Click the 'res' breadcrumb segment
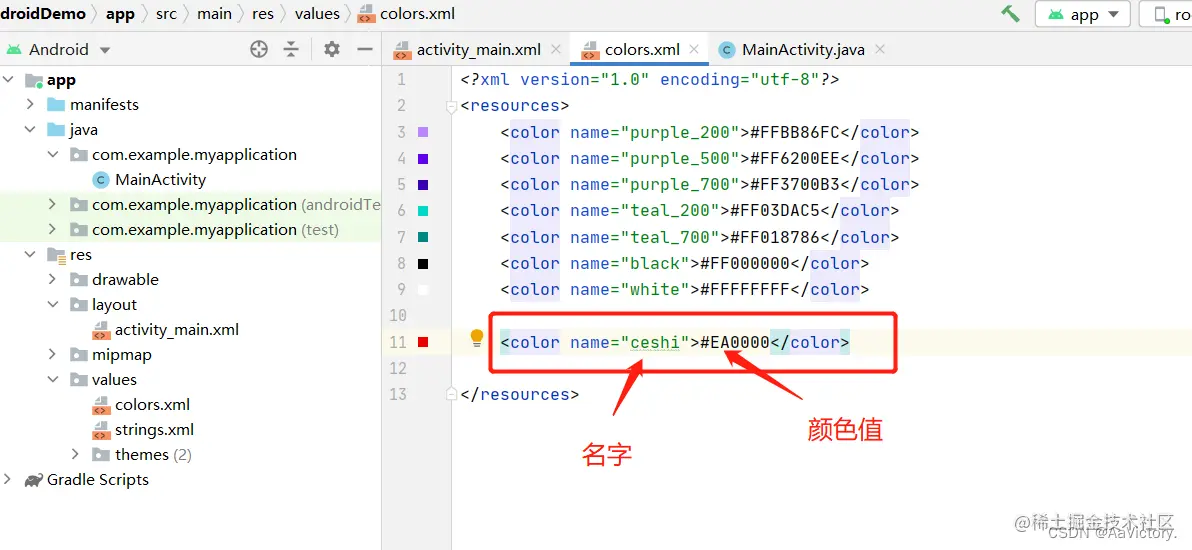 (262, 14)
